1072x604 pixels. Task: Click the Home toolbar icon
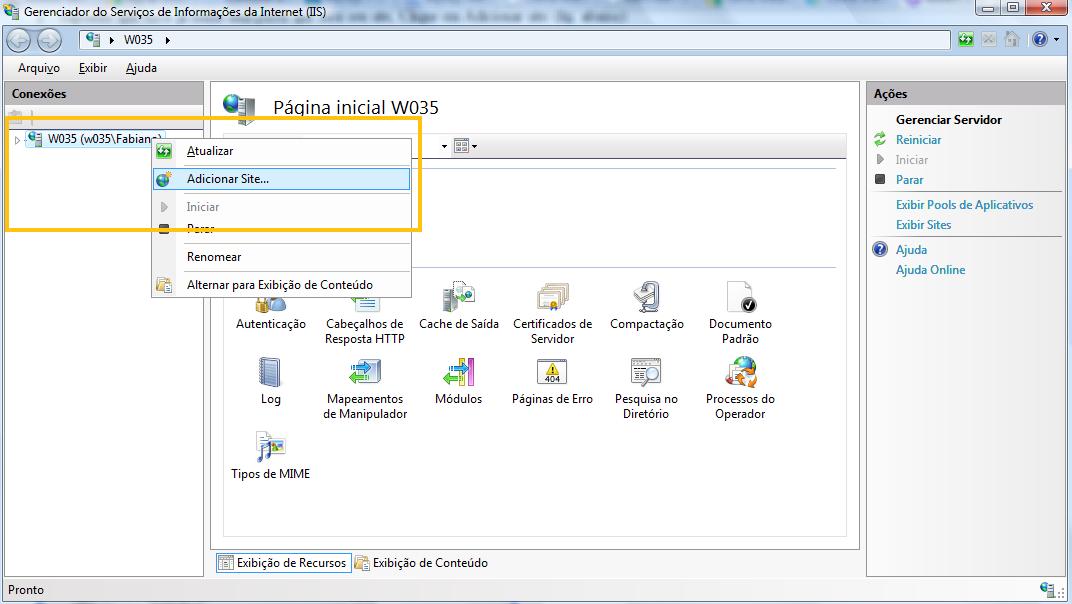1012,40
